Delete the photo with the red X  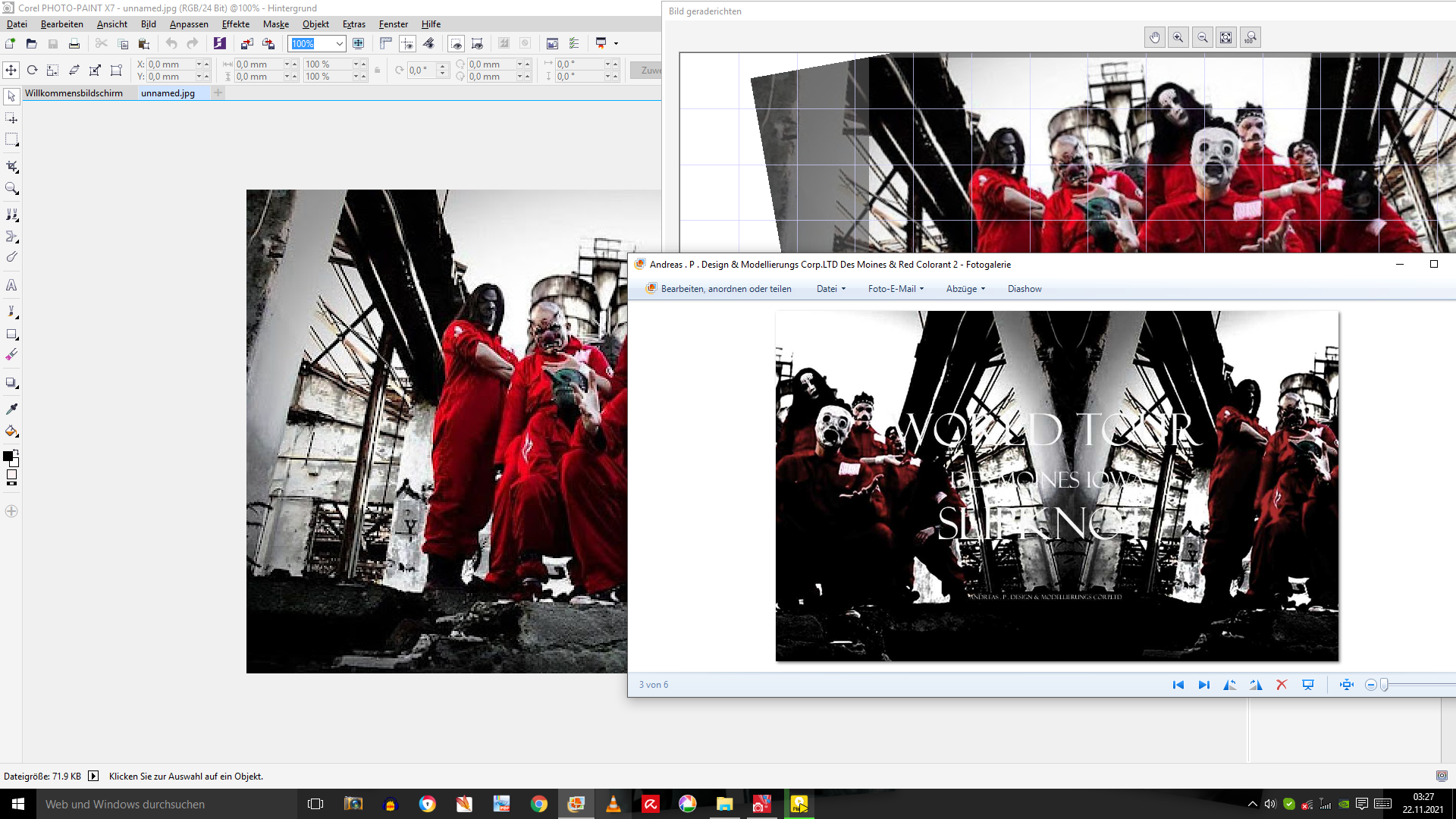pos(1282,685)
